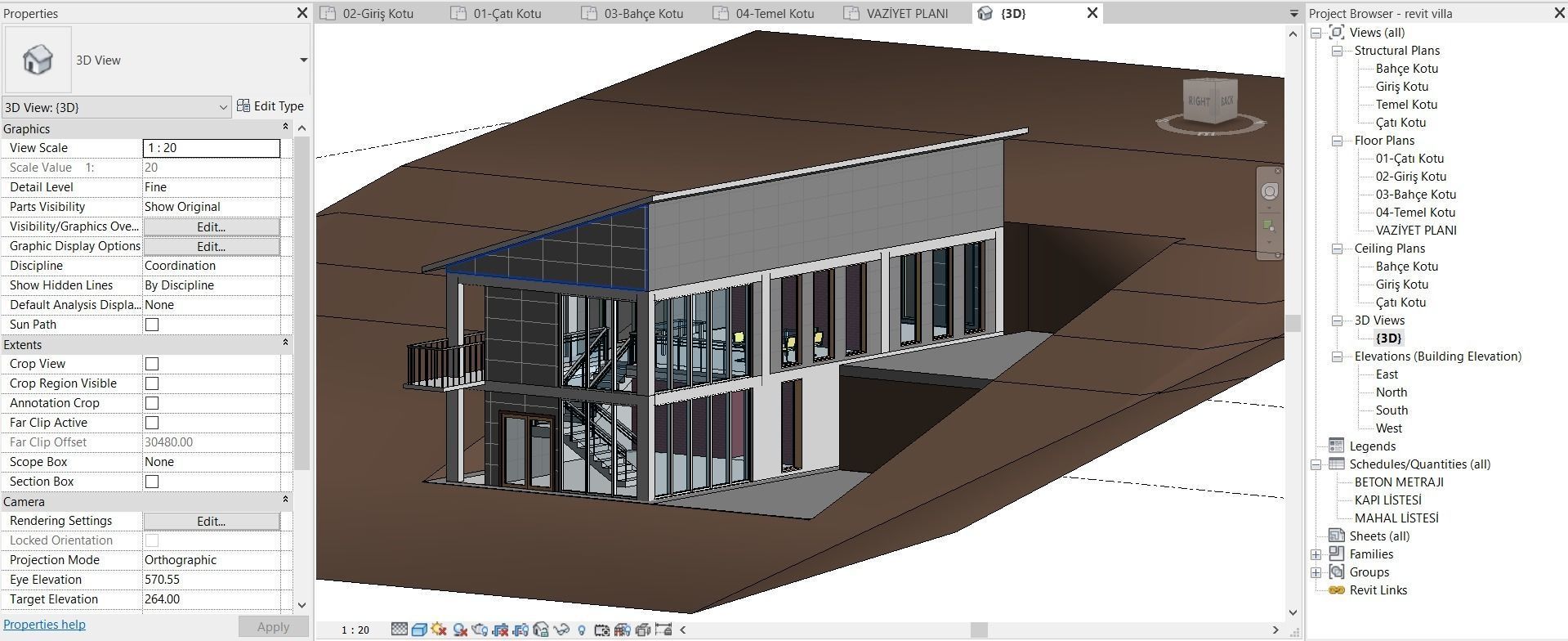1568x641 pixels.
Task: Click the Apply button
Action: click(x=273, y=626)
